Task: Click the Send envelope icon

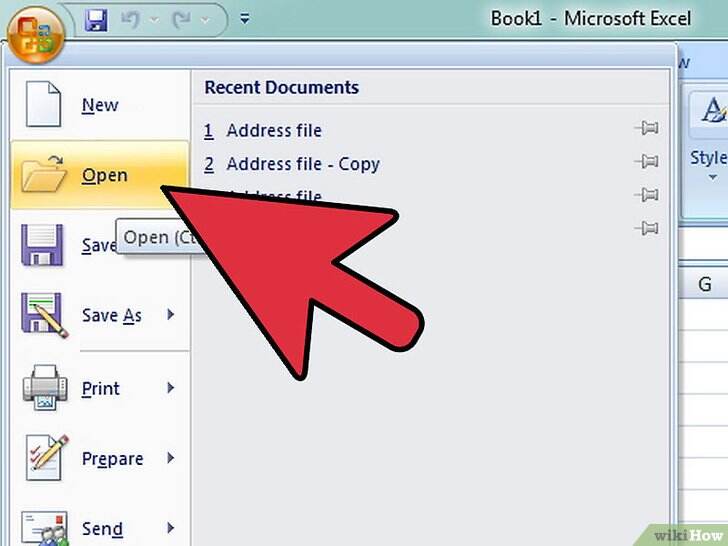Action: [x=45, y=528]
